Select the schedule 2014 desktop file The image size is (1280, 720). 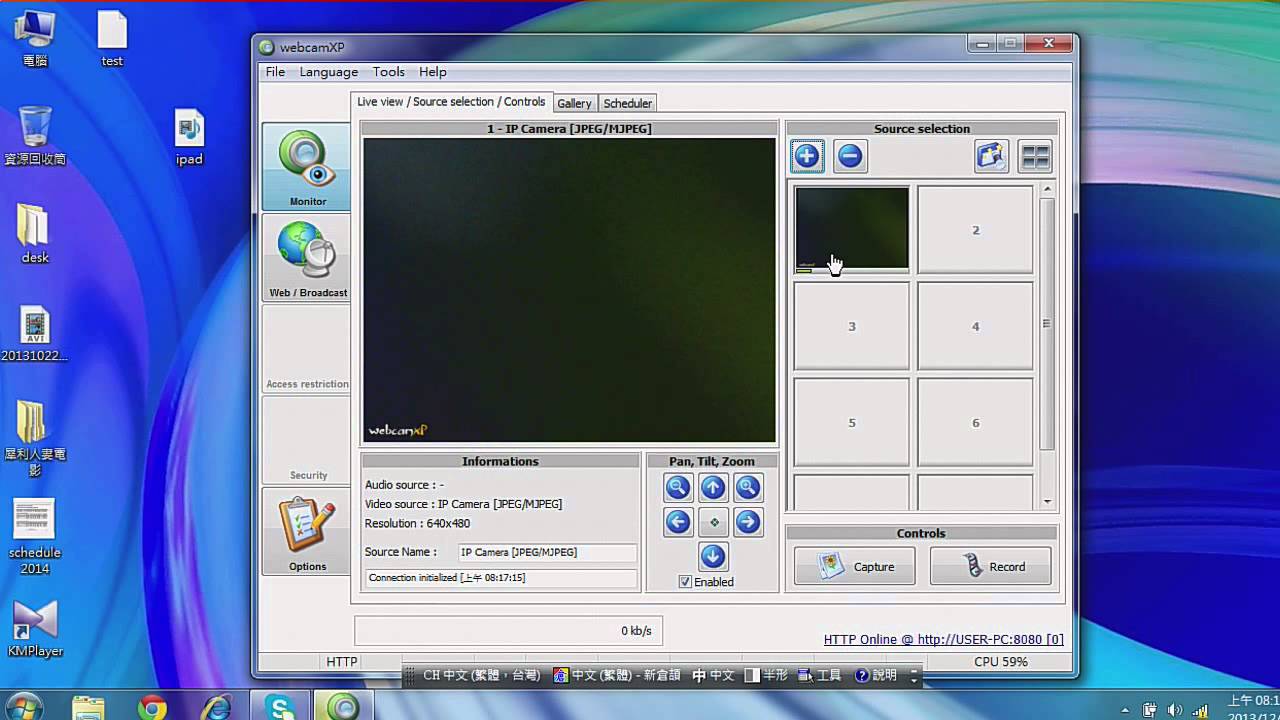35,537
